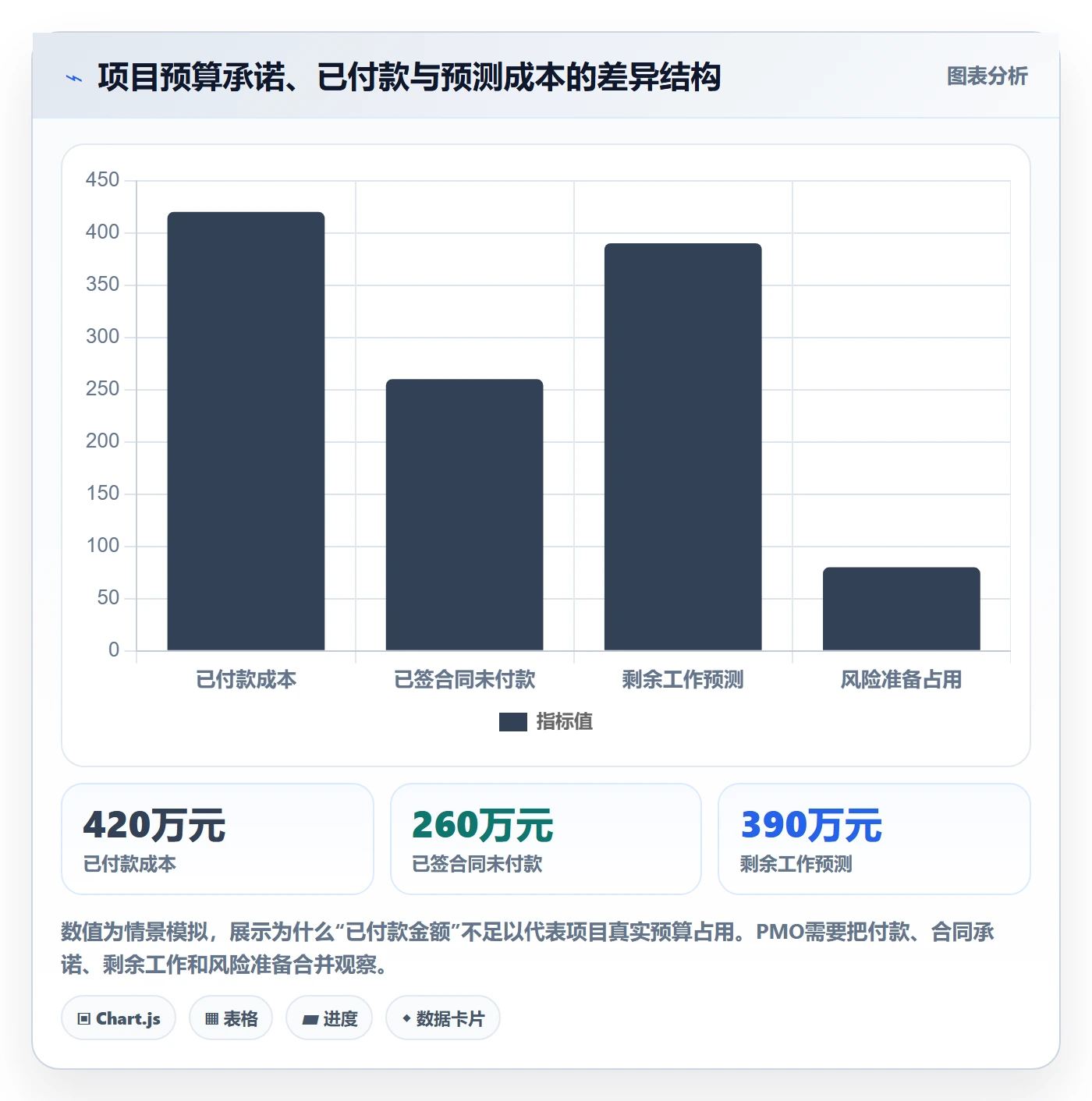Click the Chart.js tag label
The image size is (1092, 1101).
128,1019
